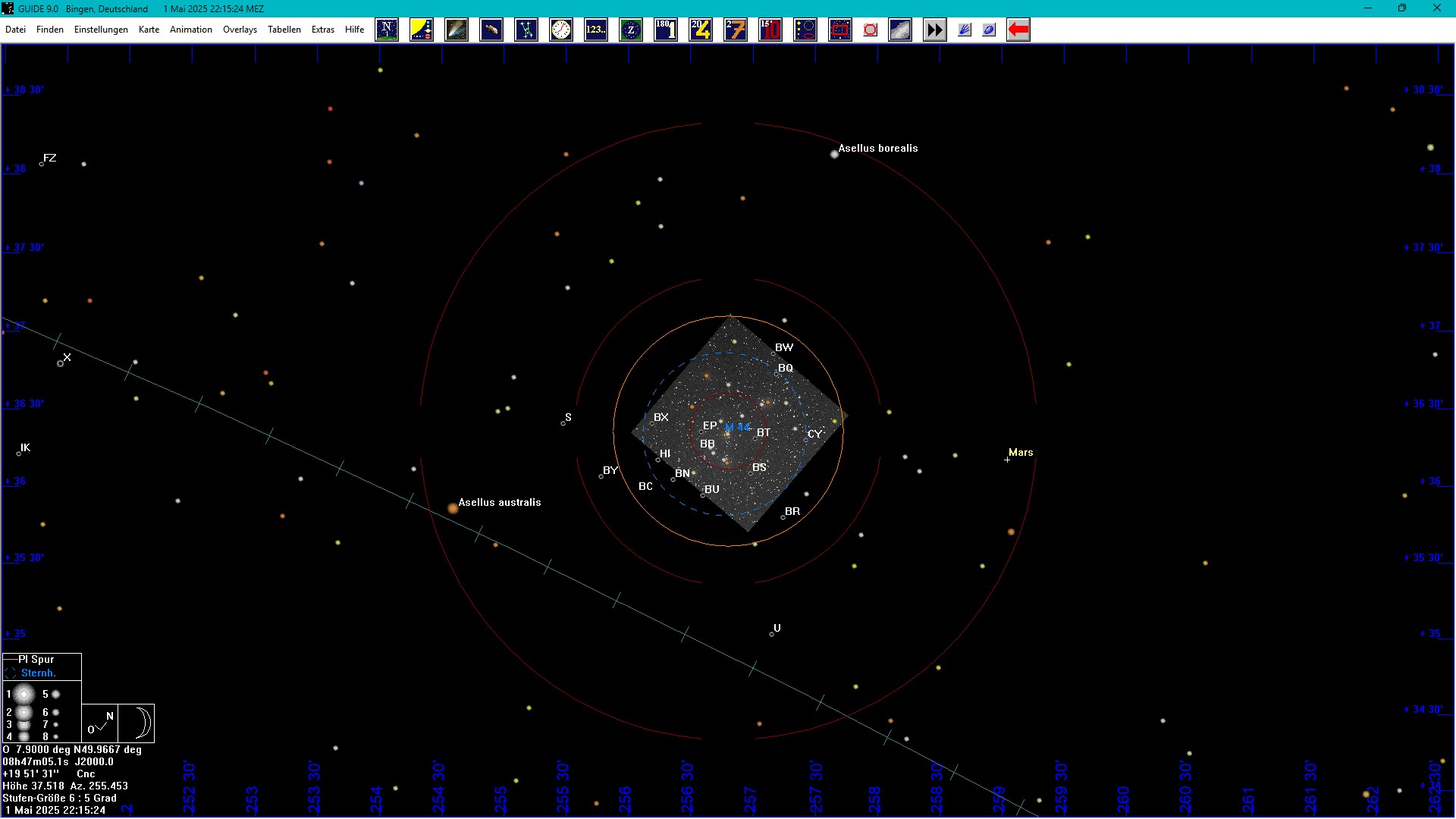Toggle the '123..' labels toolbar icon
Screen dimensions: 1456x819
pos(596,30)
